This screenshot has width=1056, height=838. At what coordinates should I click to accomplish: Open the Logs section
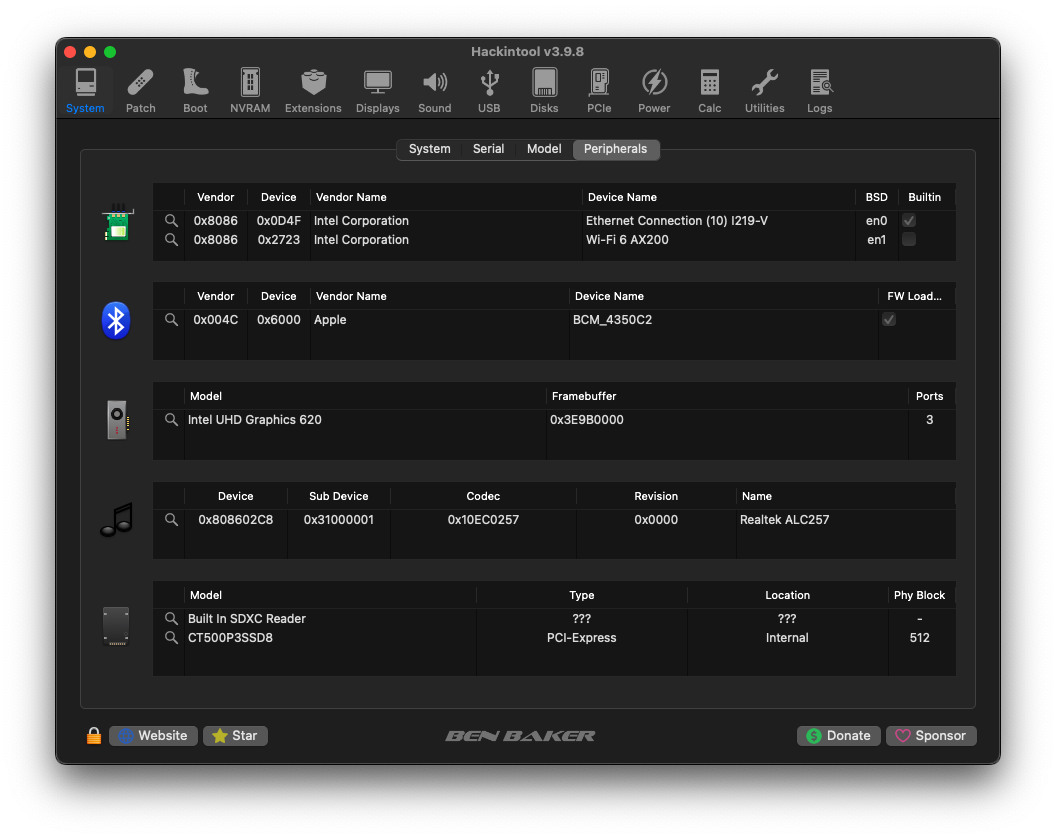(820, 90)
